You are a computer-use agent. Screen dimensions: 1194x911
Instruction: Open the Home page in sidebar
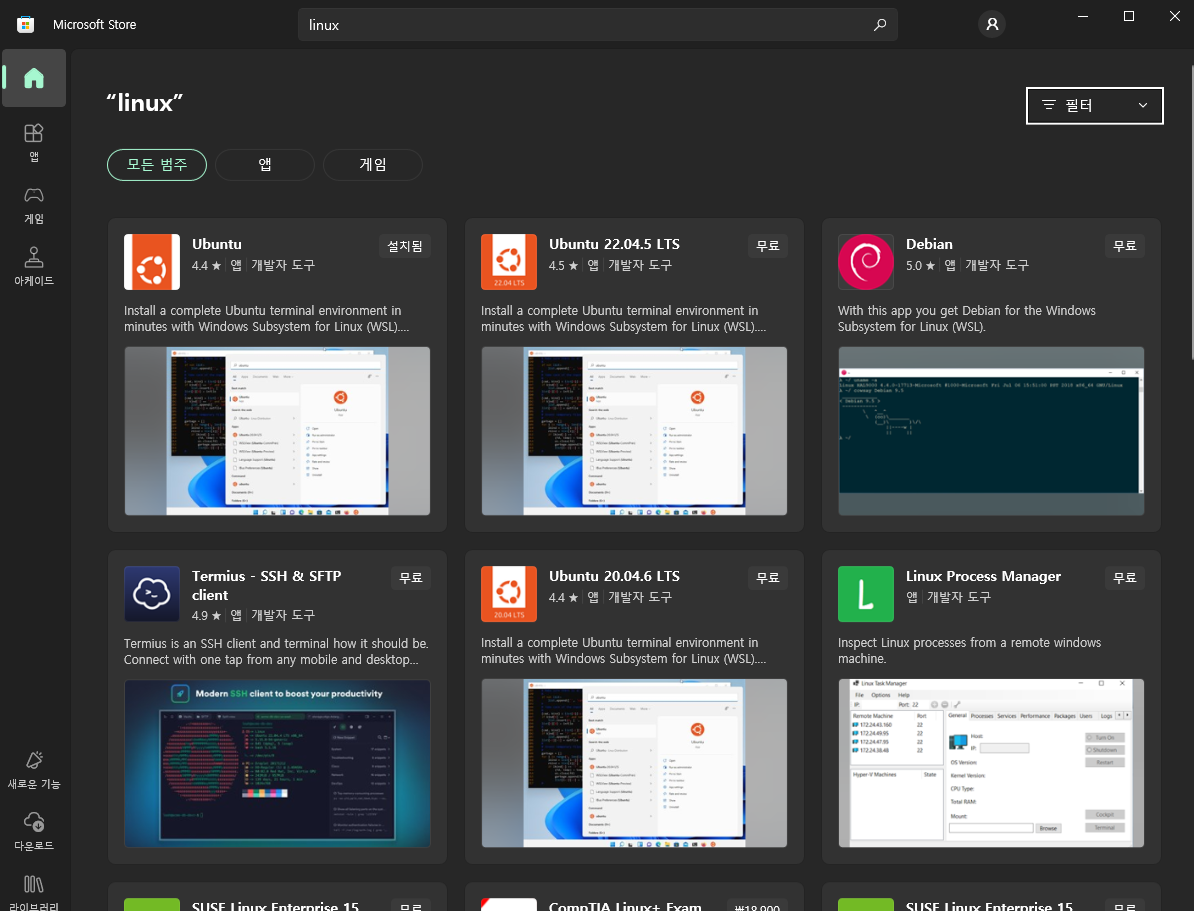34,78
